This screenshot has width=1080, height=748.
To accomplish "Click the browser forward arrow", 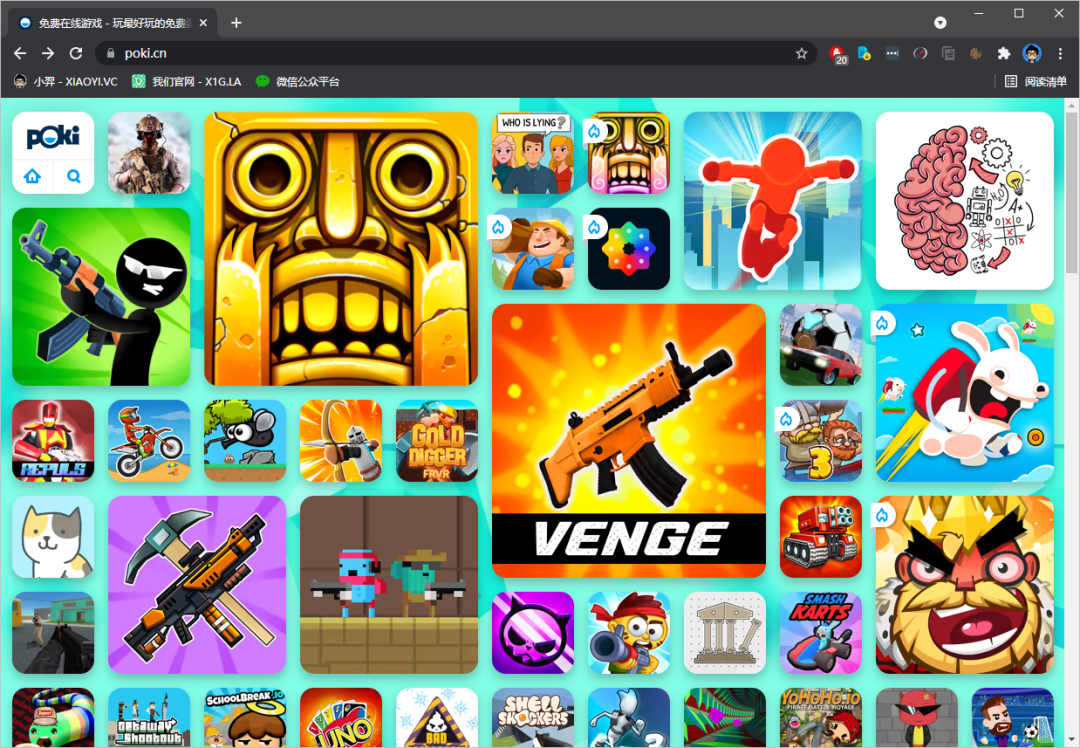I will tap(48, 53).
